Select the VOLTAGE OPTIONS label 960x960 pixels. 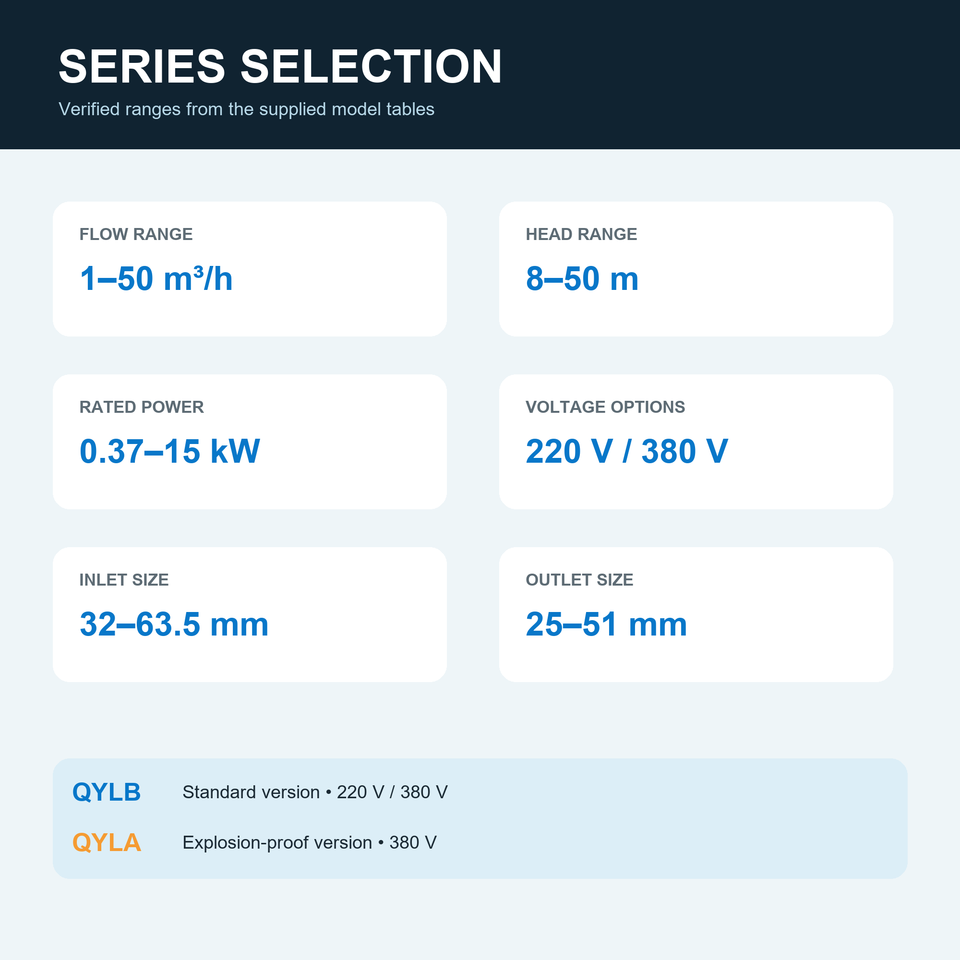point(606,407)
